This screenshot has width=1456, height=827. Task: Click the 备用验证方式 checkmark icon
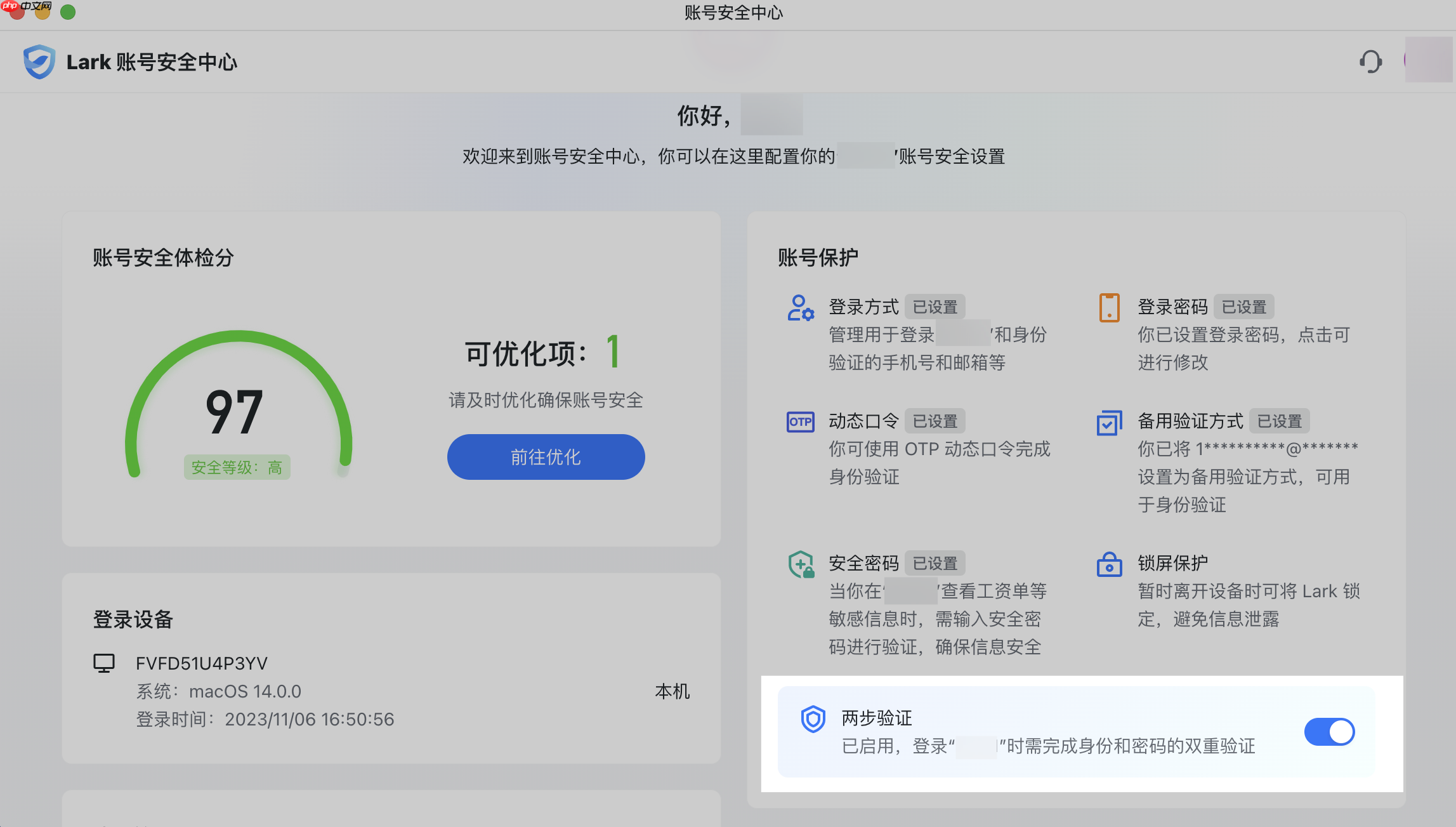click(x=1109, y=423)
